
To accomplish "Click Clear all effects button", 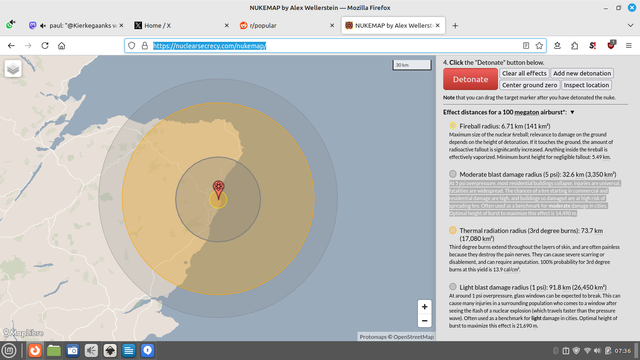I will click(524, 73).
